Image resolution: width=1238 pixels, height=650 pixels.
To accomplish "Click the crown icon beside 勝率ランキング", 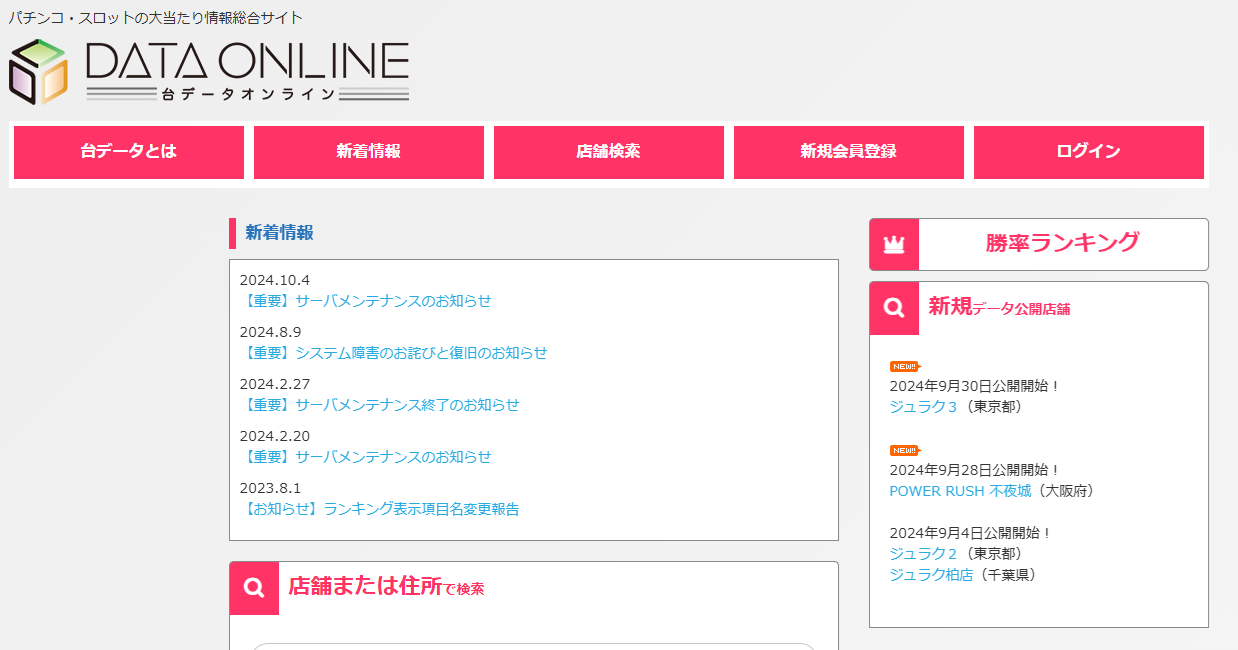I will 893,244.
